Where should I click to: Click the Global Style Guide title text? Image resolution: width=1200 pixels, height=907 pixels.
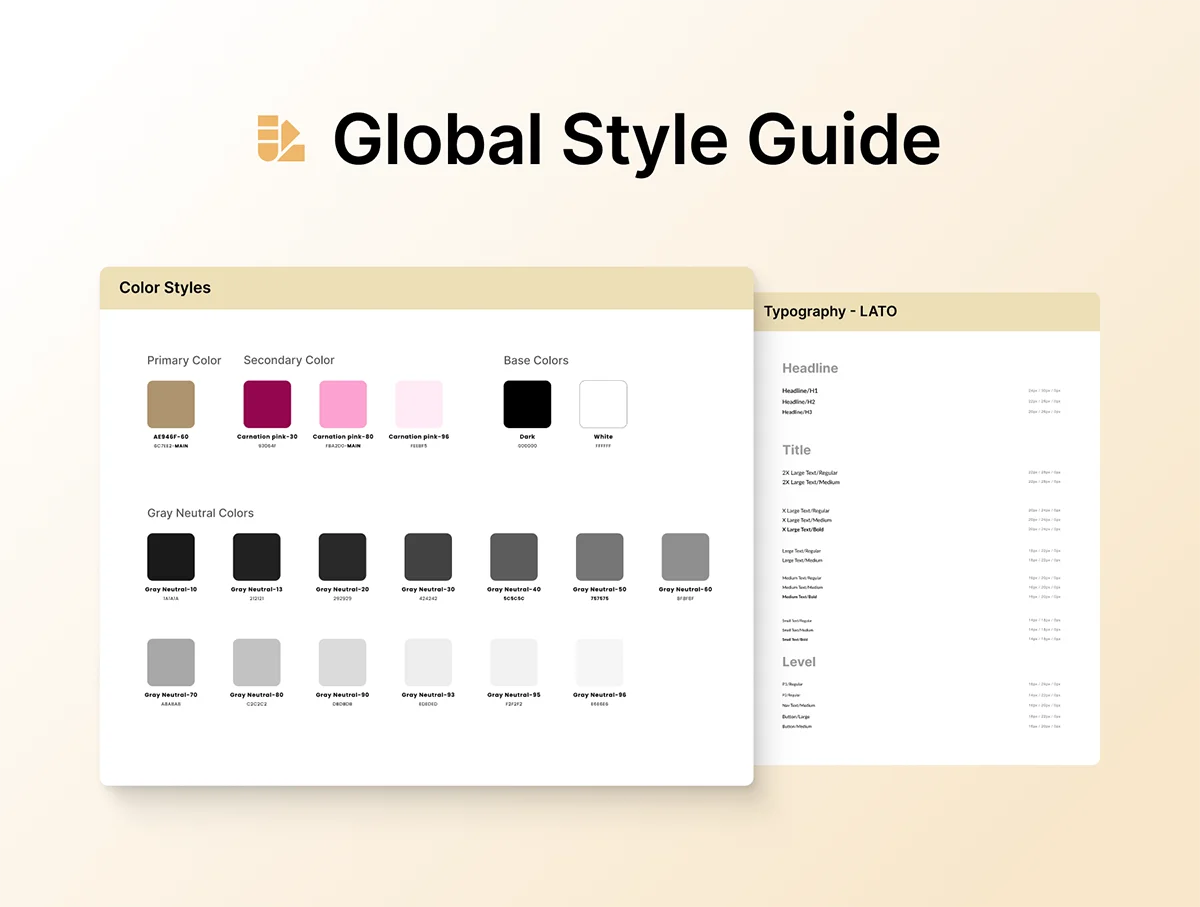tap(636, 138)
